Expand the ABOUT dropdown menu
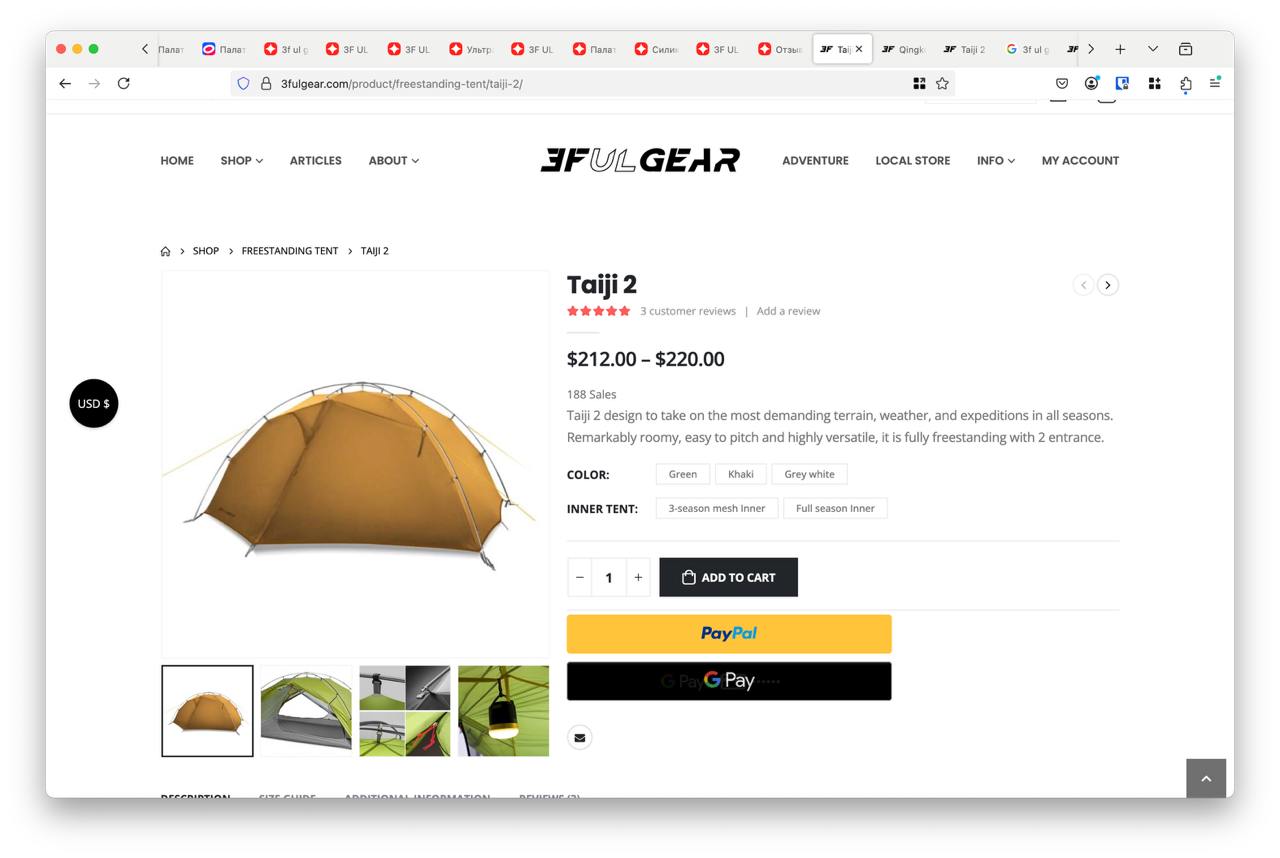Screen dimensions: 1280x858 tap(394, 160)
